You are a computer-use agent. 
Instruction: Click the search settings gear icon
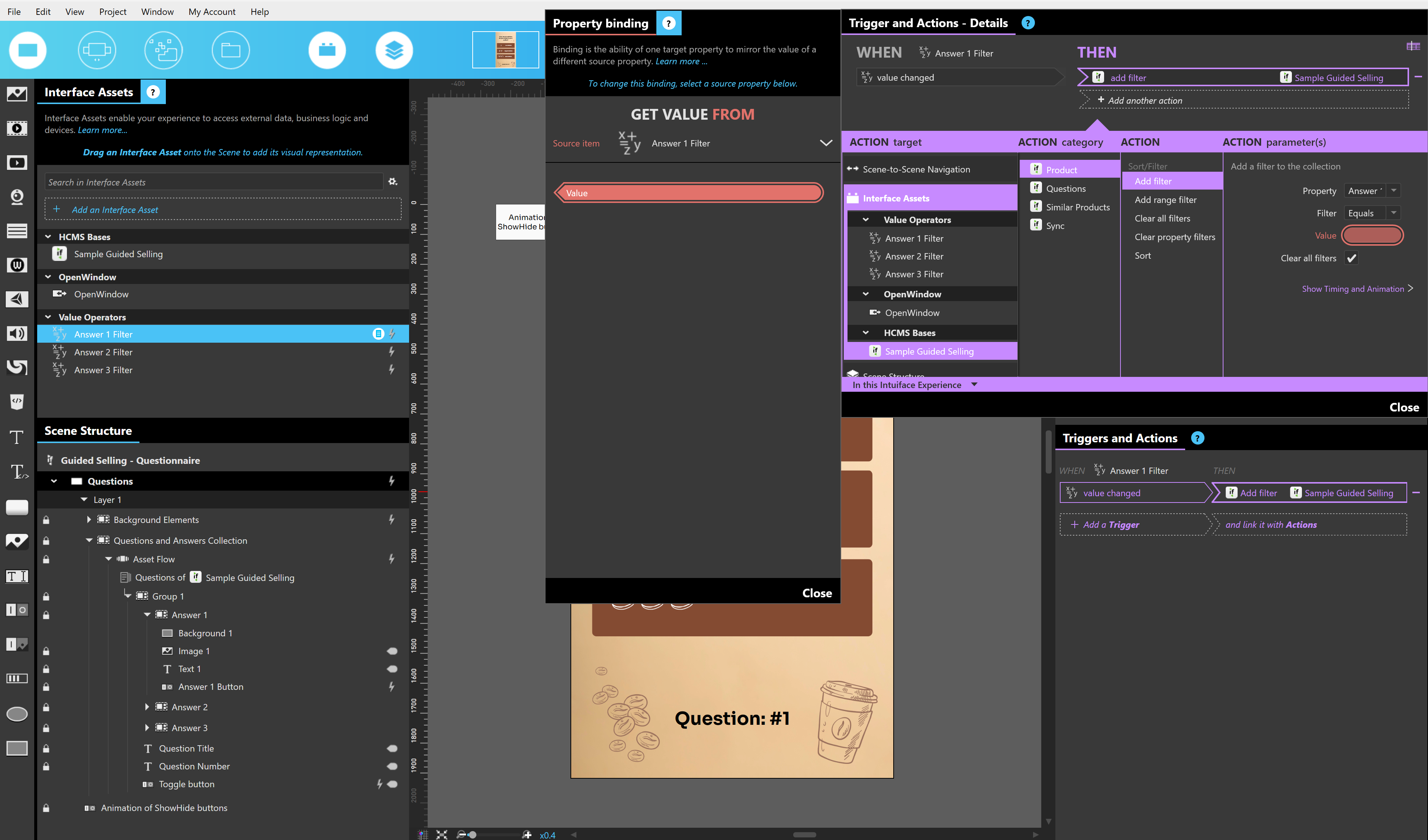click(x=393, y=182)
